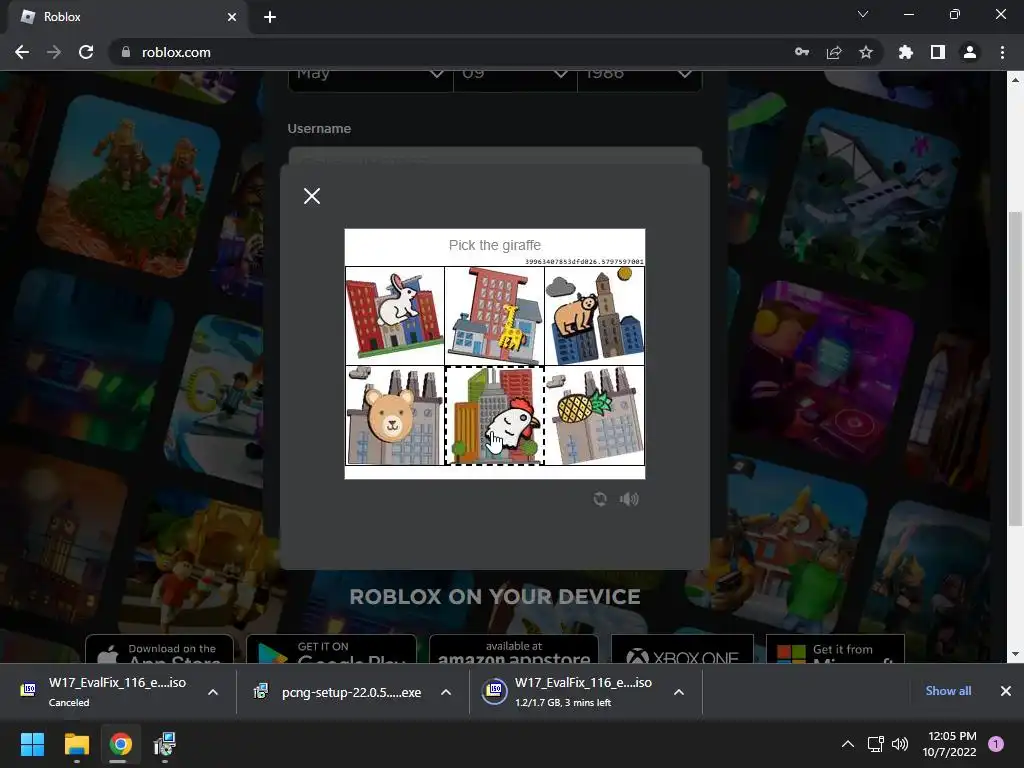This screenshot has width=1024, height=768.
Task: Open the clock showing 12:05 PM
Action: (950, 744)
